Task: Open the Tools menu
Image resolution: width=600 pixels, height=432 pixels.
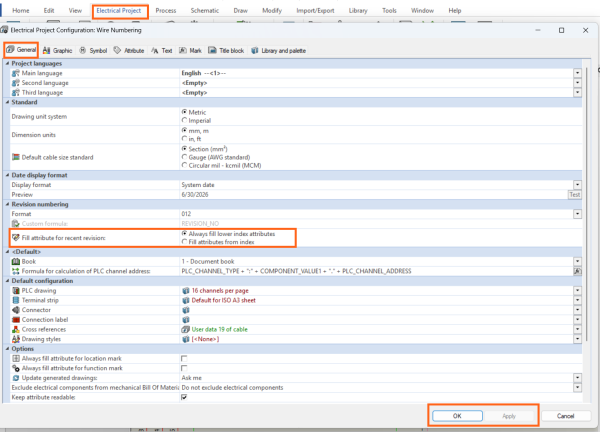Action: (389, 11)
